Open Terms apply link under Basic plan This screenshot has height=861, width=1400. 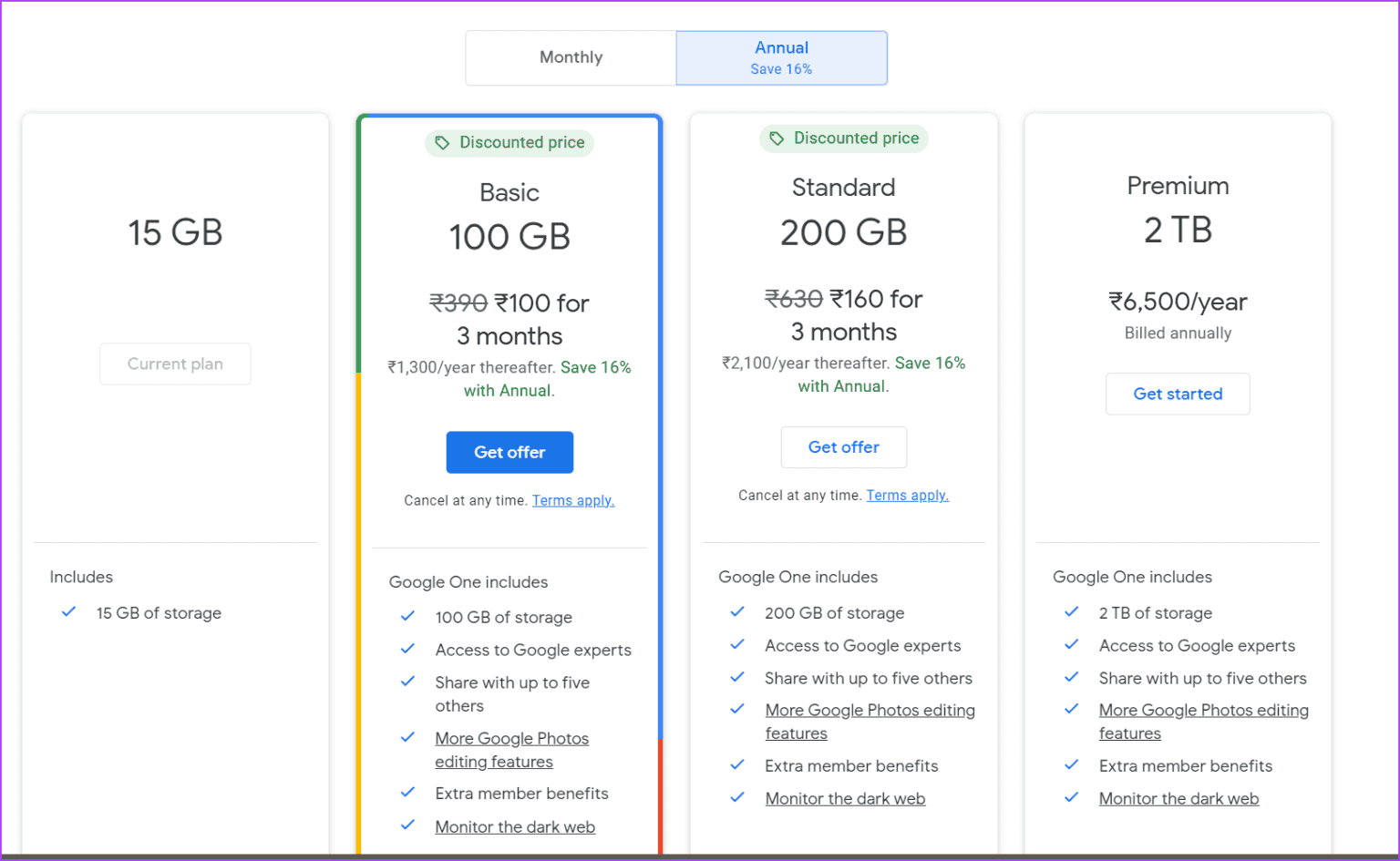573,500
